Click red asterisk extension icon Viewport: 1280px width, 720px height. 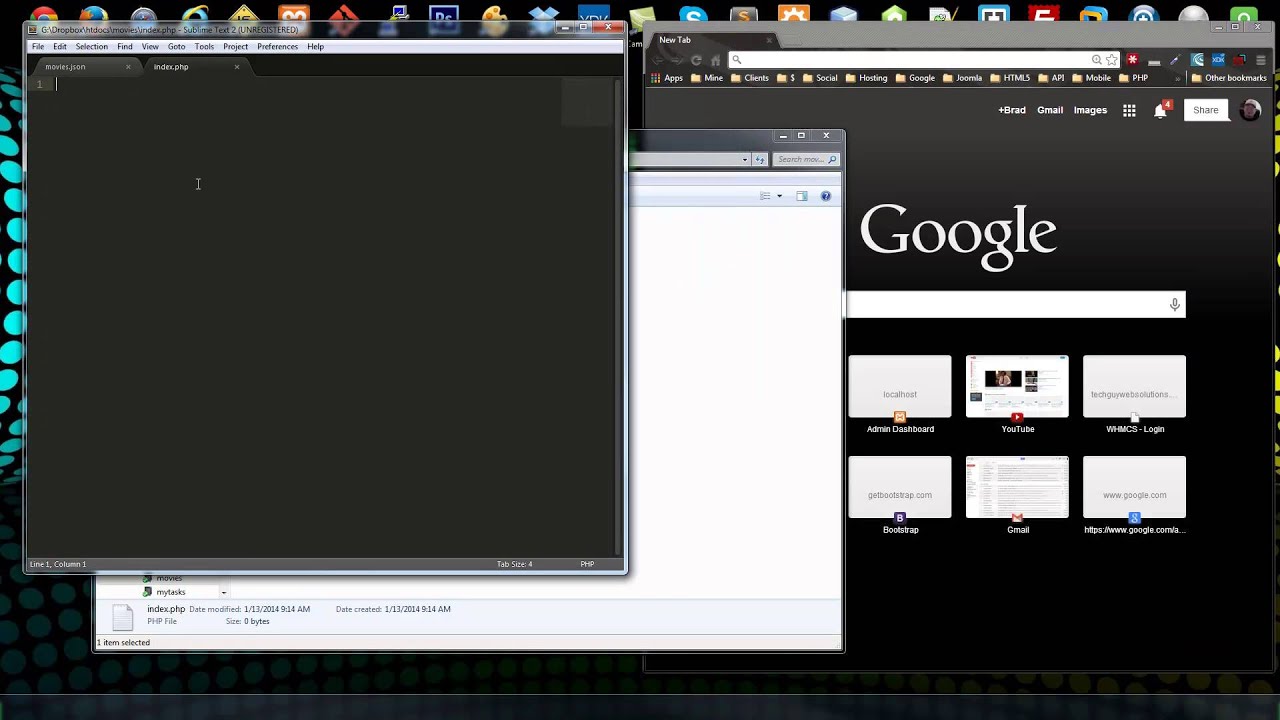point(1132,60)
